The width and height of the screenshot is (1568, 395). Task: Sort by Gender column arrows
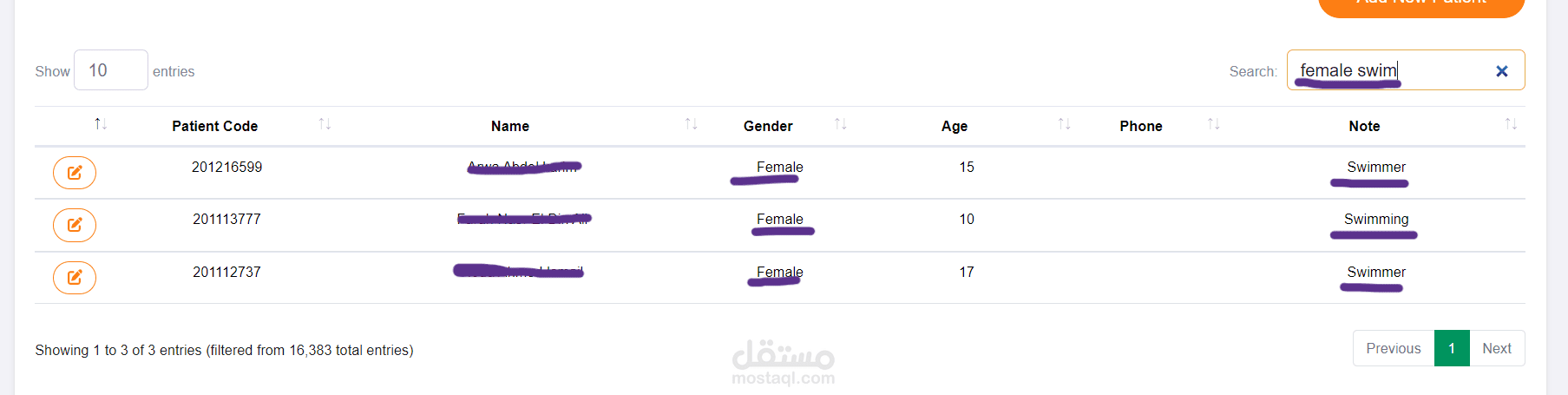pyautogui.click(x=840, y=125)
